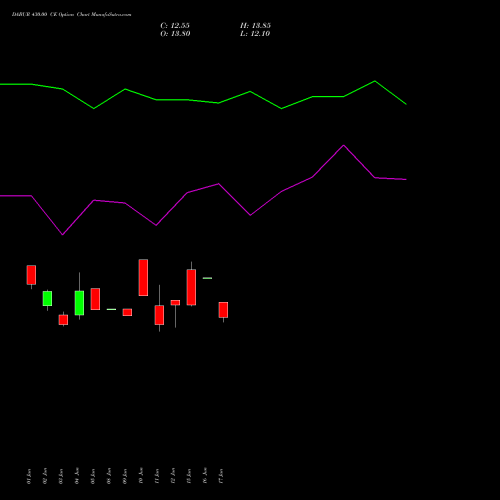500x500 pixels.
Task: Select the x-axis date label beginning with 01
Action: (x=29, y=476)
